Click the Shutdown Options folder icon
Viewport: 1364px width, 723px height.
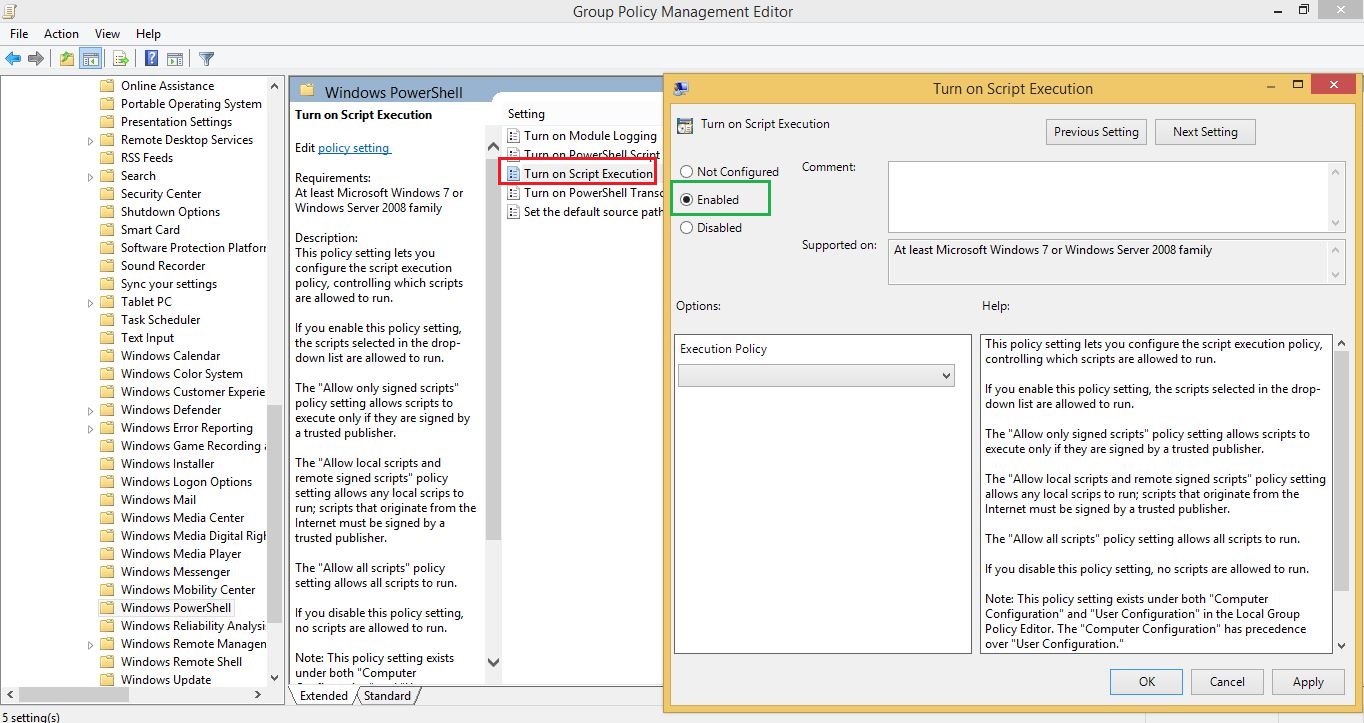tap(107, 212)
